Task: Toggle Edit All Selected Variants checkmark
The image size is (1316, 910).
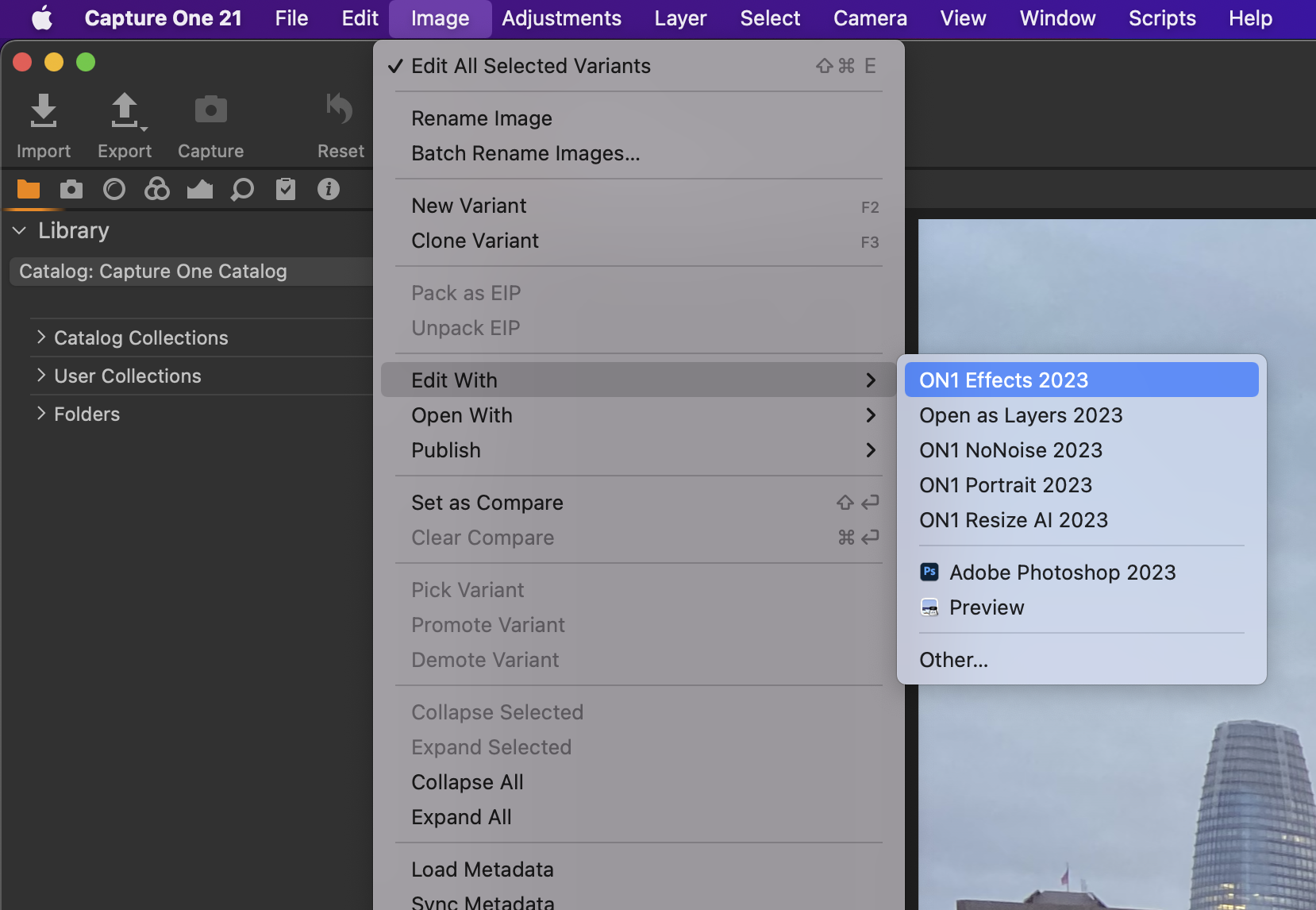Action: (530, 66)
